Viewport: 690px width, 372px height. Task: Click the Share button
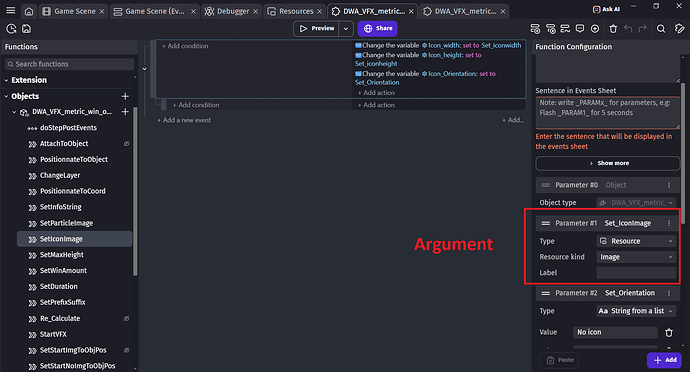pyautogui.click(x=378, y=29)
